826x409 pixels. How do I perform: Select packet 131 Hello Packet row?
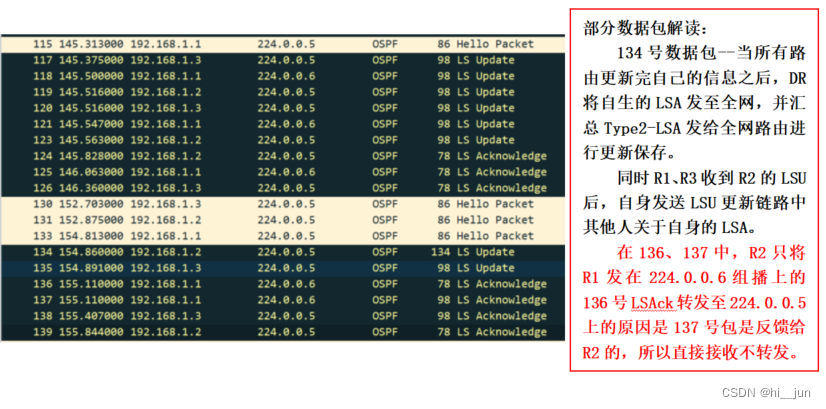(283, 220)
